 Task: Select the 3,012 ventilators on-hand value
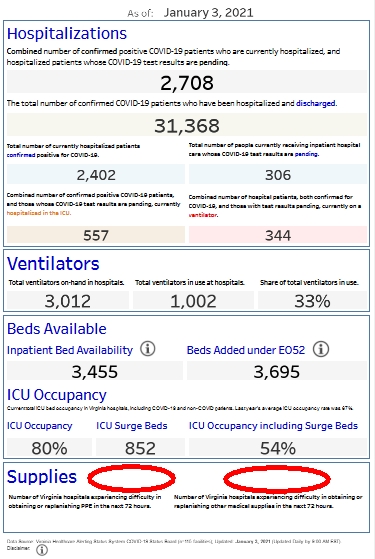click(68, 301)
